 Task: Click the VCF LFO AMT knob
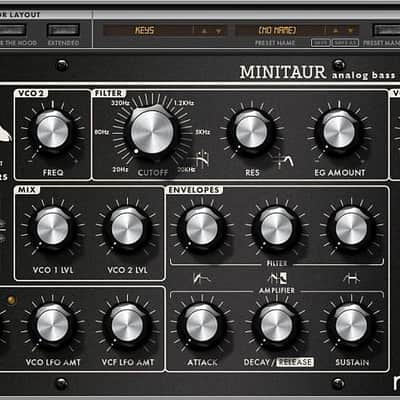[127, 325]
